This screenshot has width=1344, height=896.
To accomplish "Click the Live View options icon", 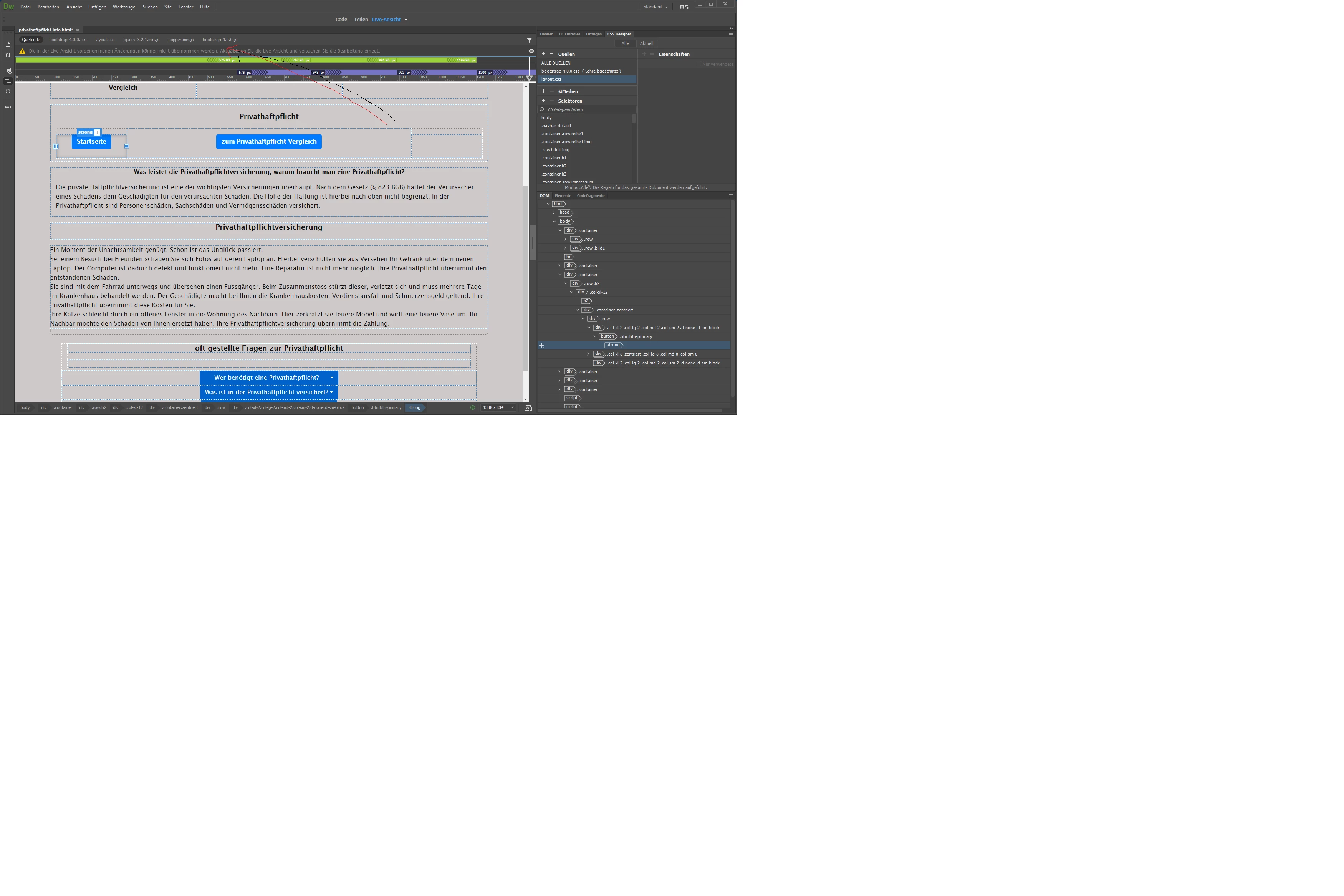I will 8,71.
